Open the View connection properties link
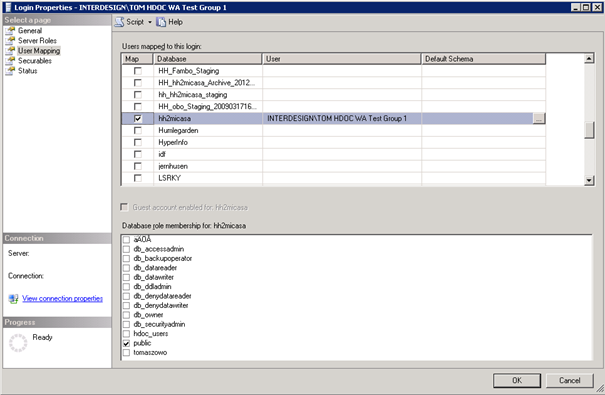The height and width of the screenshot is (395, 605). tap(62, 298)
